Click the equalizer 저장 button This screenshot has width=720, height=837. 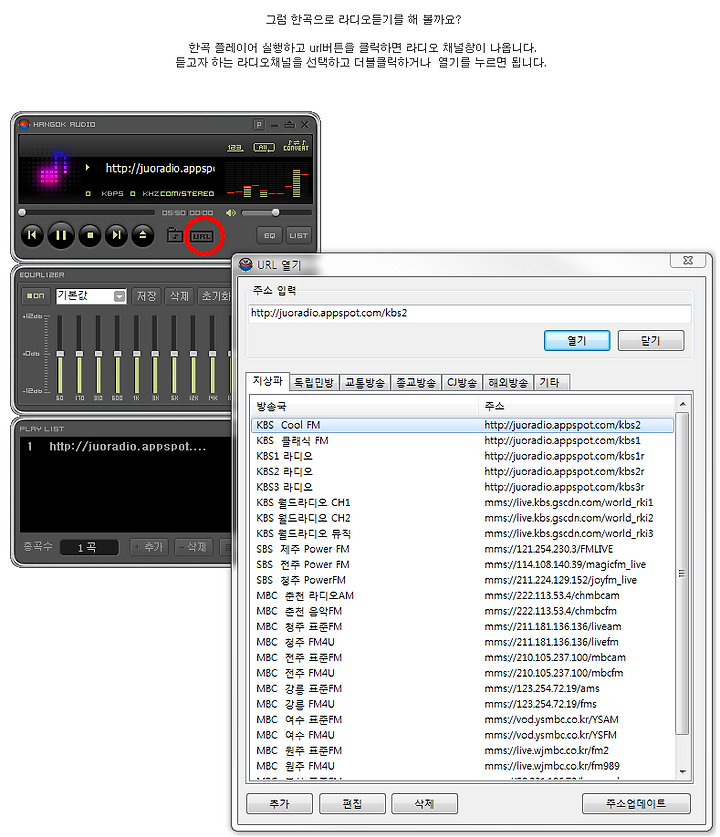pyautogui.click(x=146, y=296)
